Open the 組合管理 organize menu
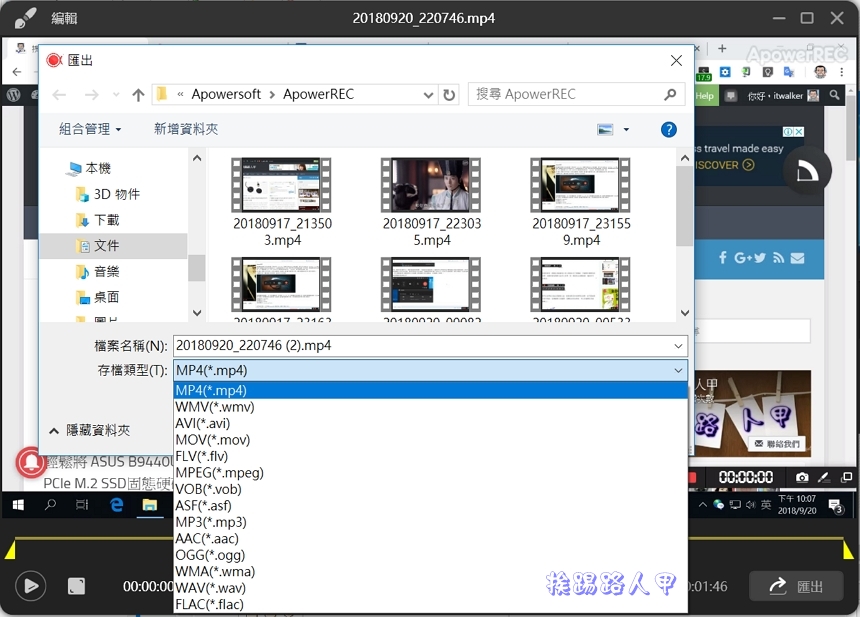This screenshot has width=860, height=617. 90,129
